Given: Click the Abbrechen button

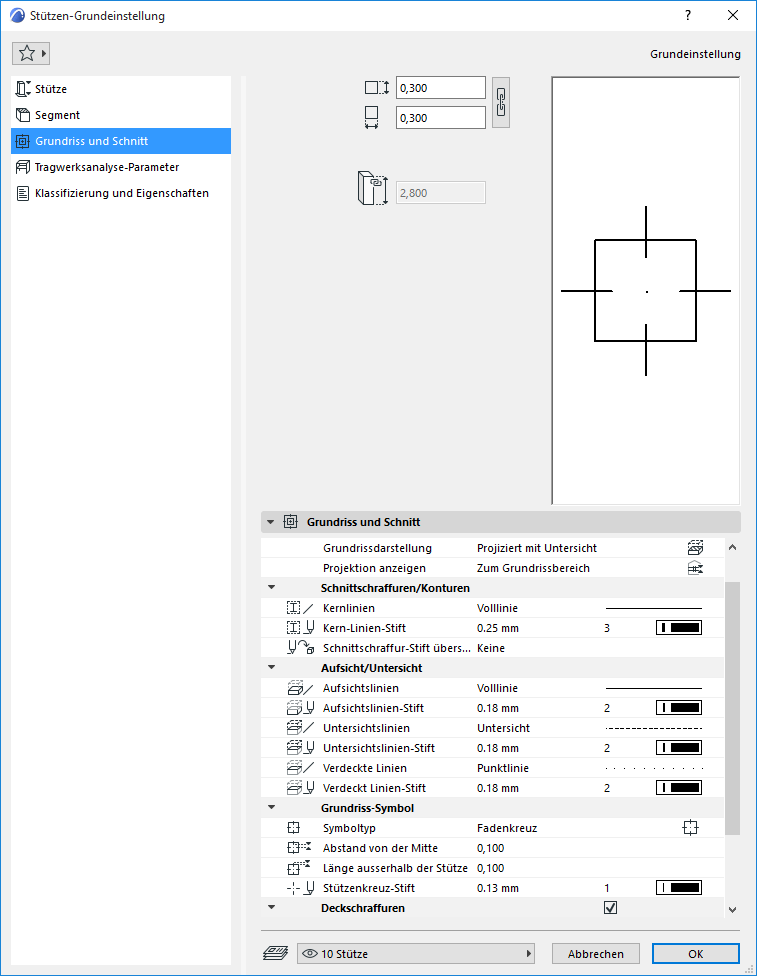Looking at the screenshot, I should coord(596,954).
